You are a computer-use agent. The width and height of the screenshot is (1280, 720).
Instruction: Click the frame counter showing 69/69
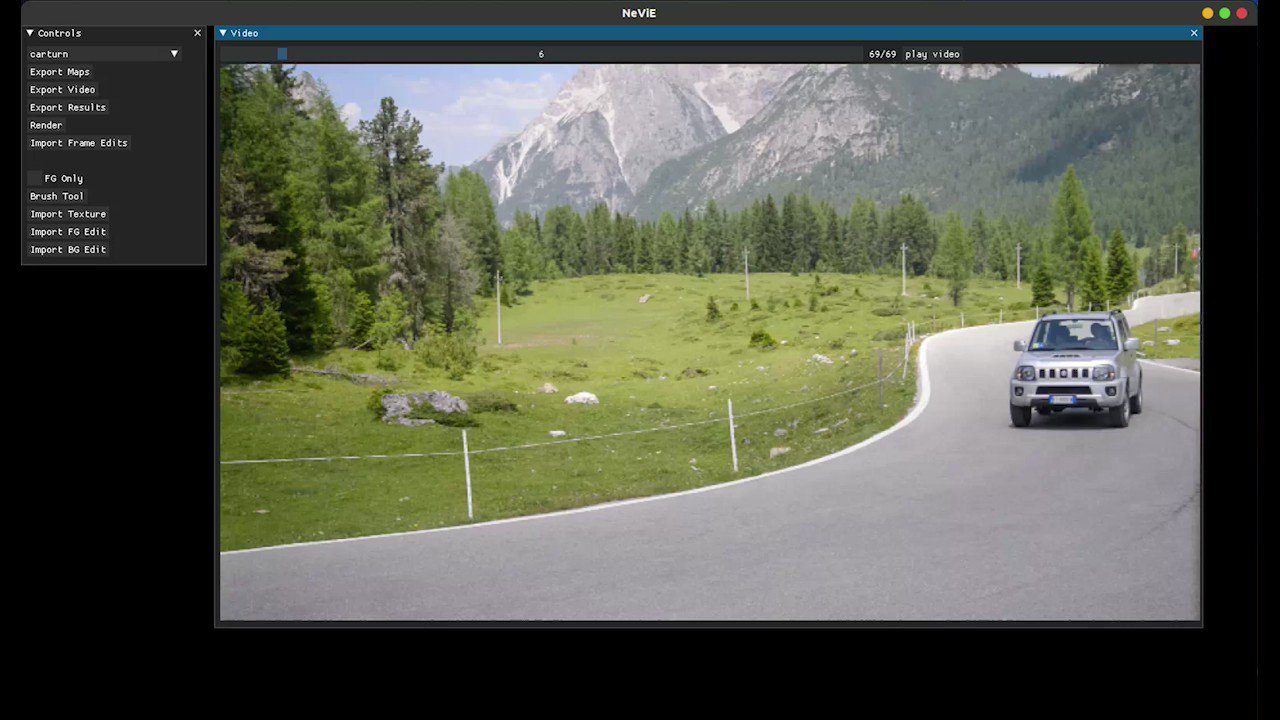[x=882, y=54]
